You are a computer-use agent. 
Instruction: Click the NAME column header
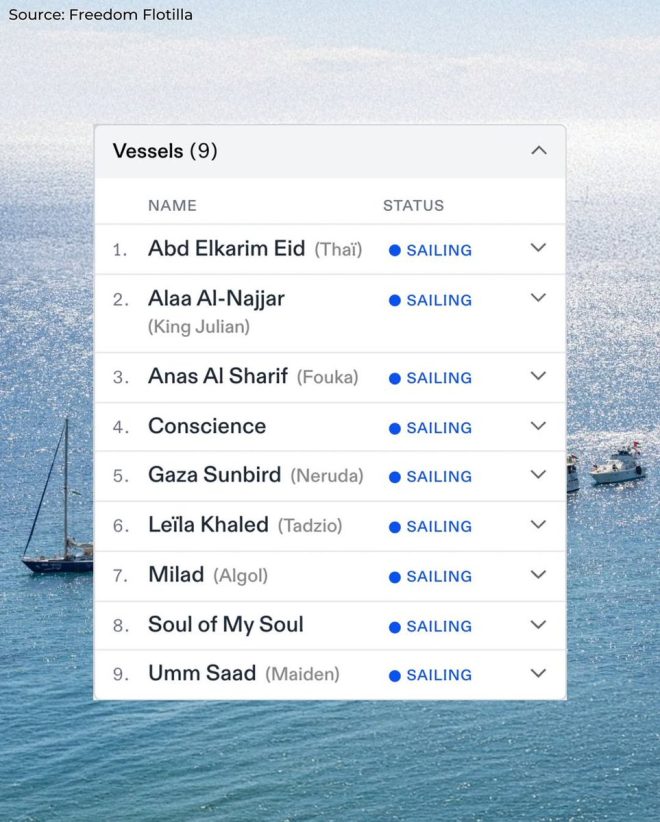click(172, 205)
